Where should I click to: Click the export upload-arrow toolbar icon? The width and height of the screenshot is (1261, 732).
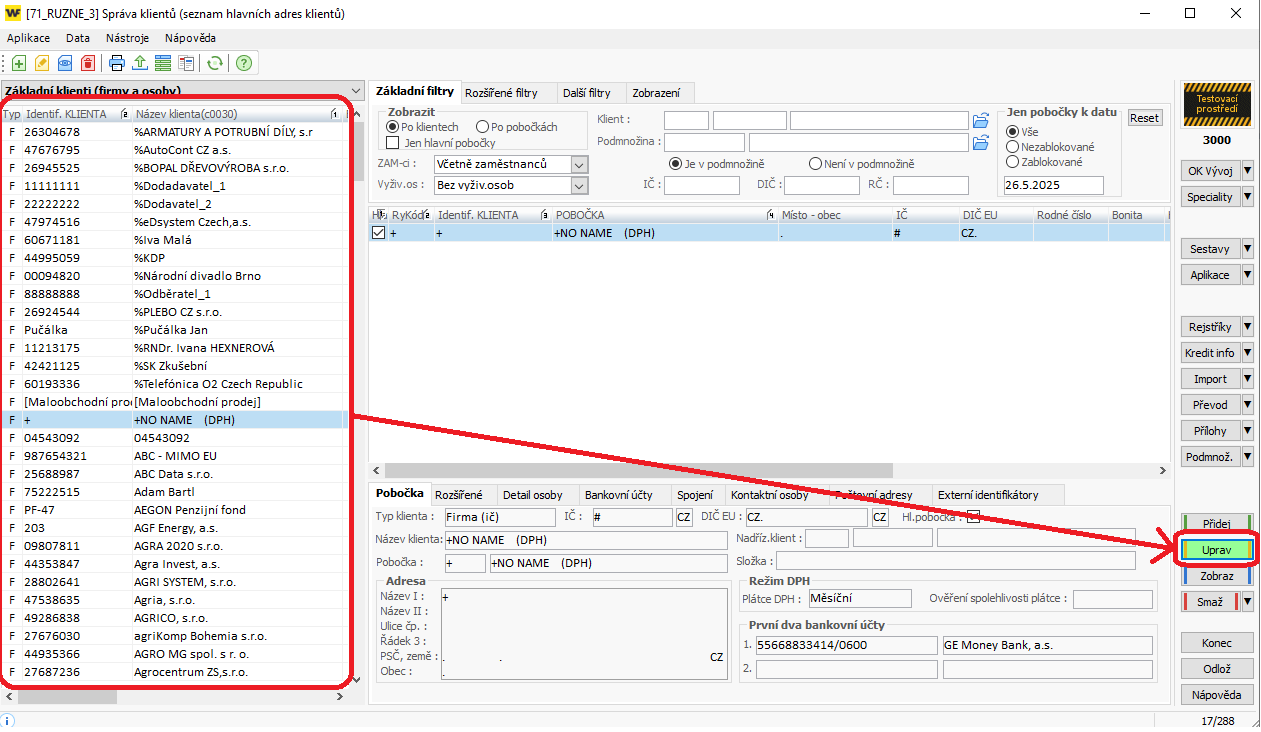pyautogui.click(x=140, y=63)
